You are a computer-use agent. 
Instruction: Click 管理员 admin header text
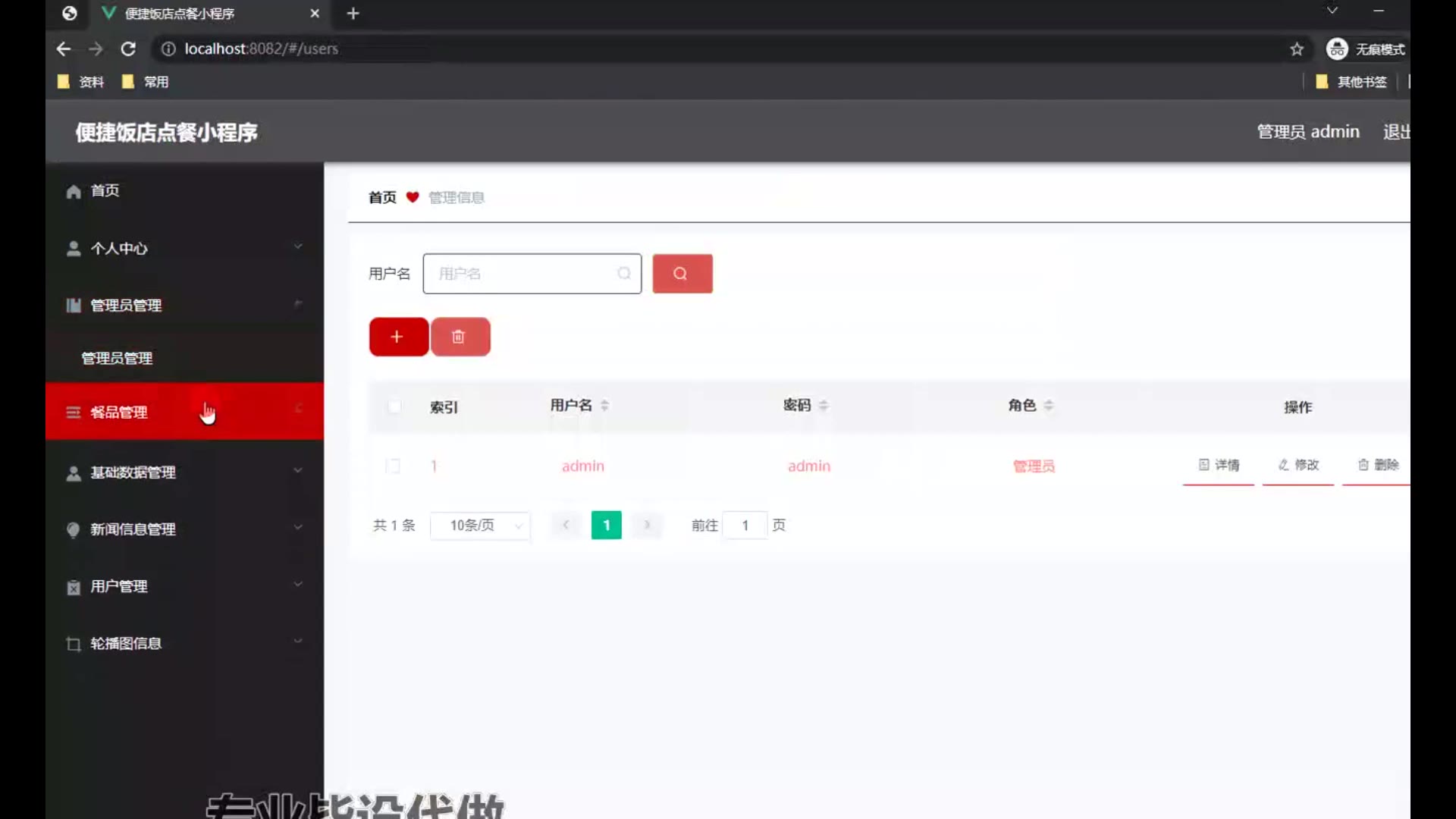coord(1307,131)
